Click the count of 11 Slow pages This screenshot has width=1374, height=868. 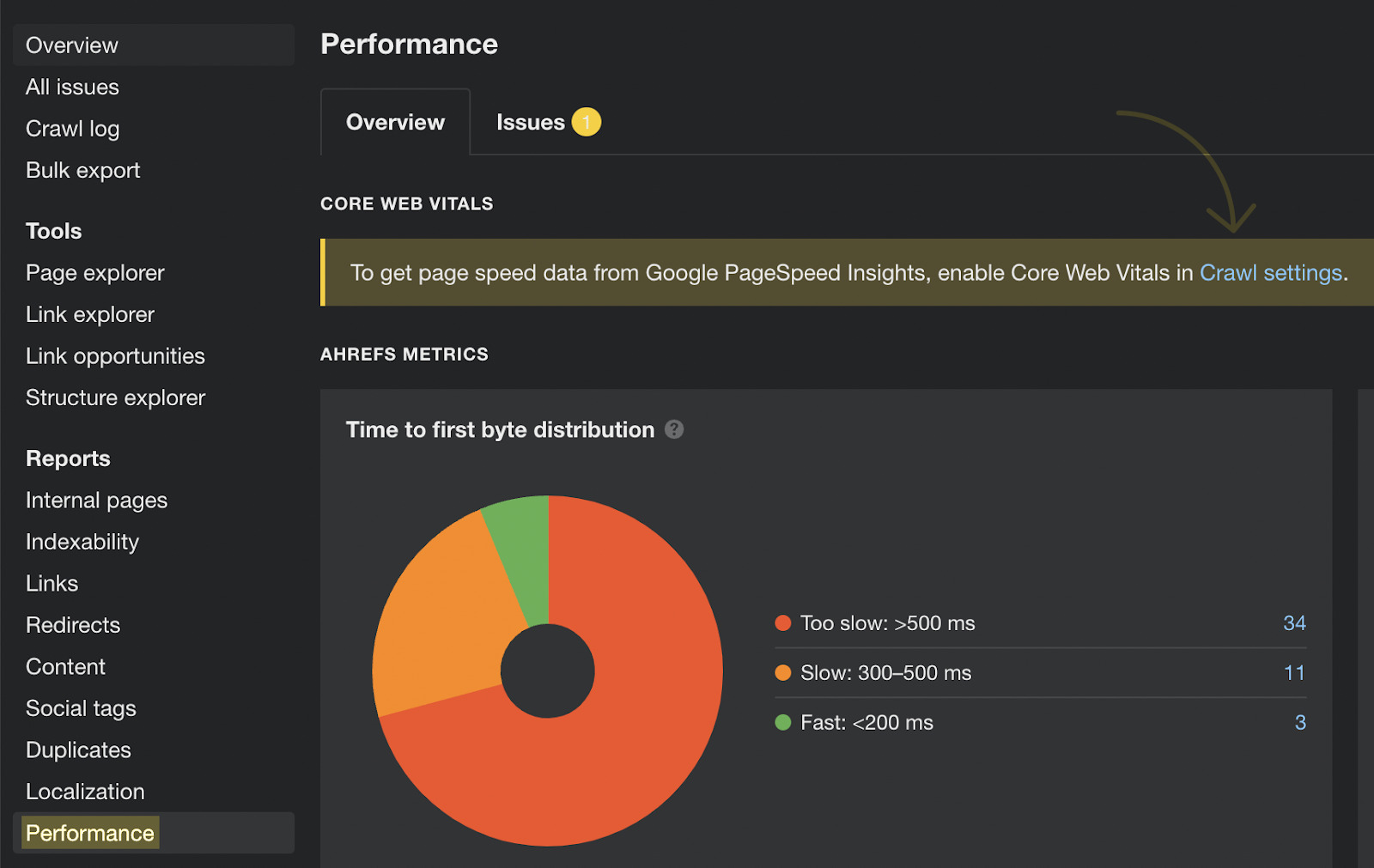[x=1295, y=673]
